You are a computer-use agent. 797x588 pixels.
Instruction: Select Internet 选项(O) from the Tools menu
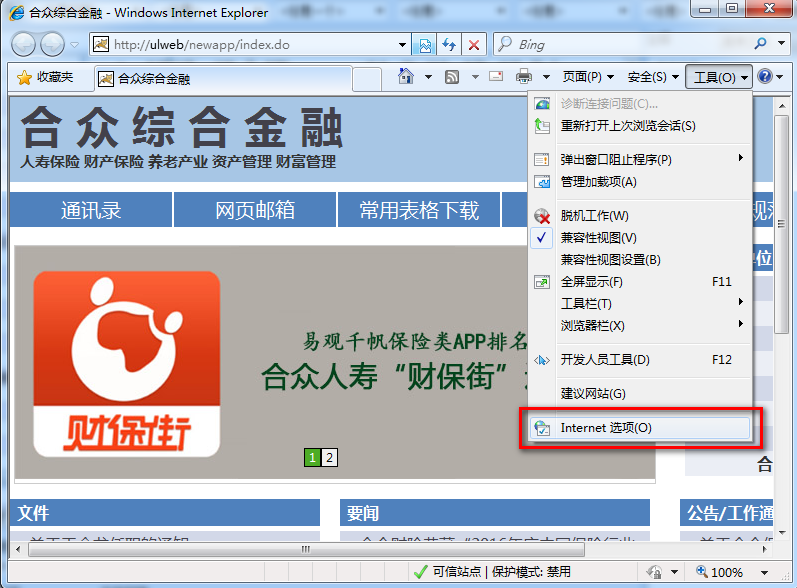[606, 428]
